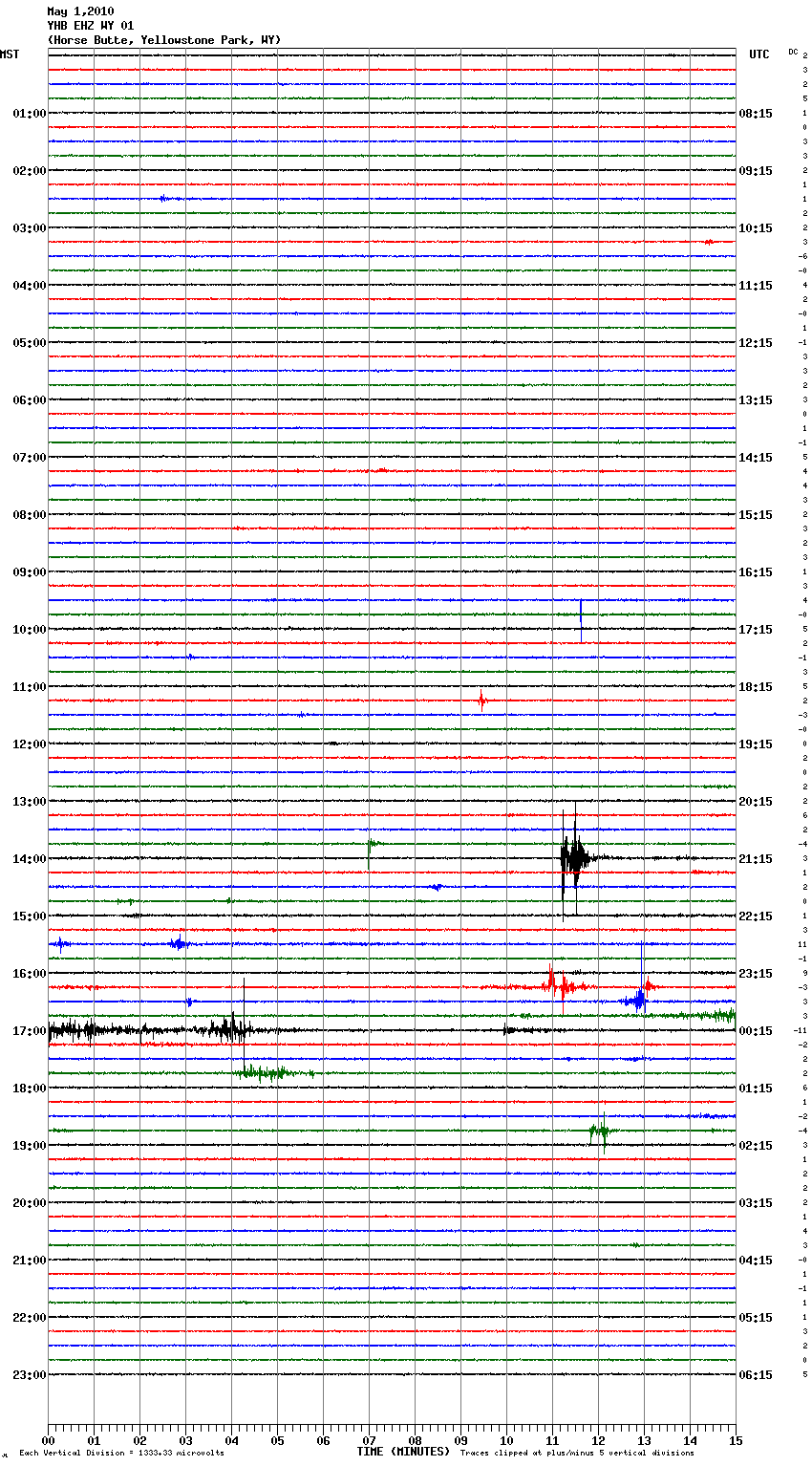This screenshot has height=1466, width=812.
Task: Select the 08 minute tick on bottom axis
Action: click(415, 1440)
